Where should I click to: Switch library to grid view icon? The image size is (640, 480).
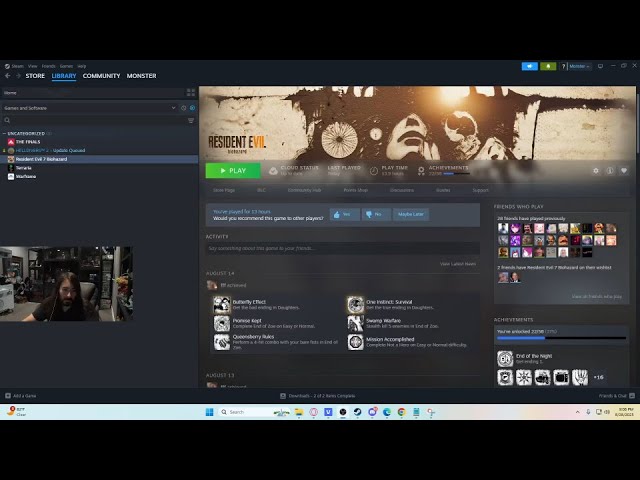pyautogui.click(x=191, y=93)
